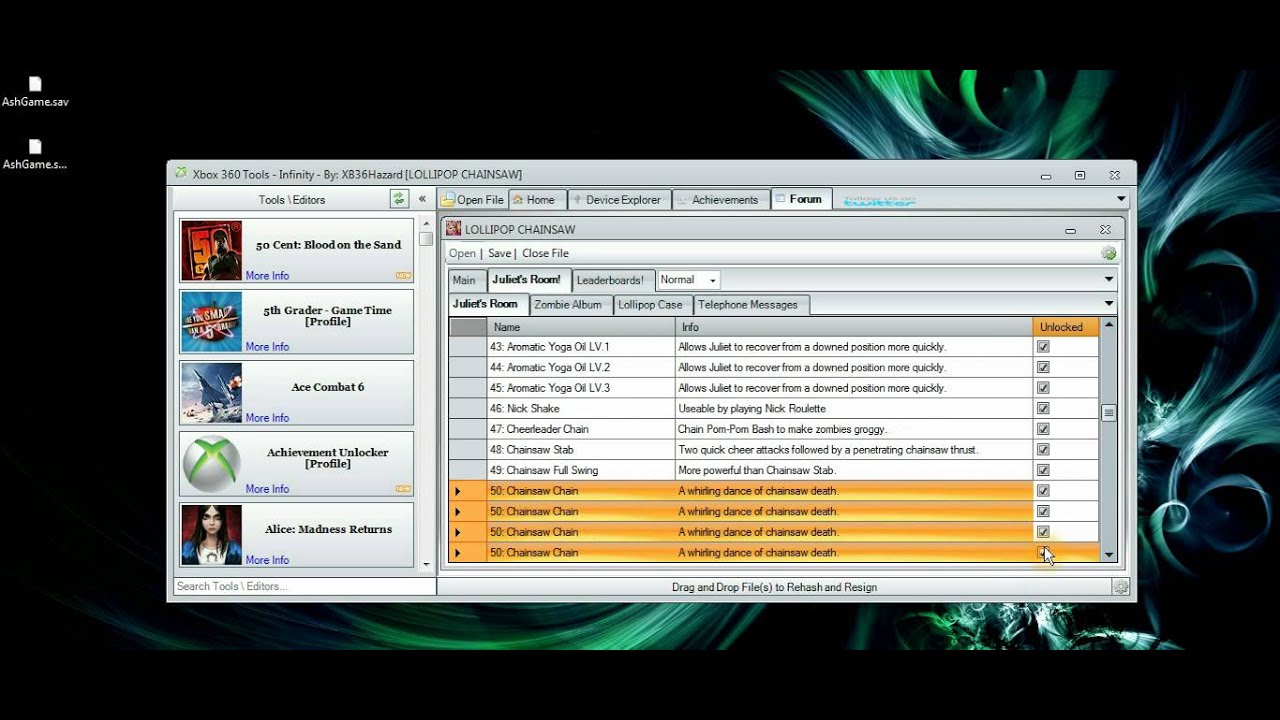The height and width of the screenshot is (720, 1280).
Task: Open the Achievements tab
Action: [x=721, y=200]
